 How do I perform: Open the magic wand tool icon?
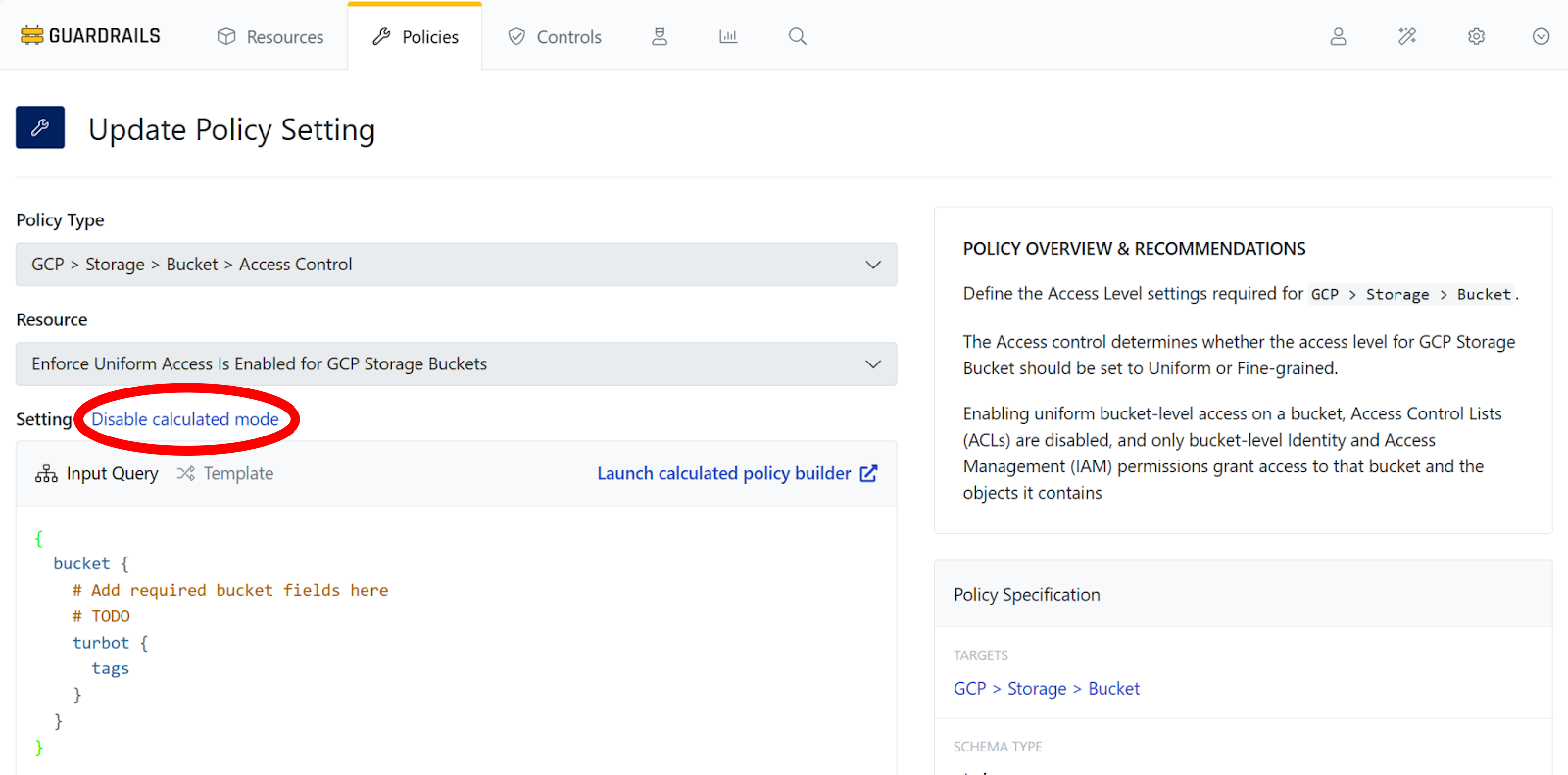pos(1407,37)
